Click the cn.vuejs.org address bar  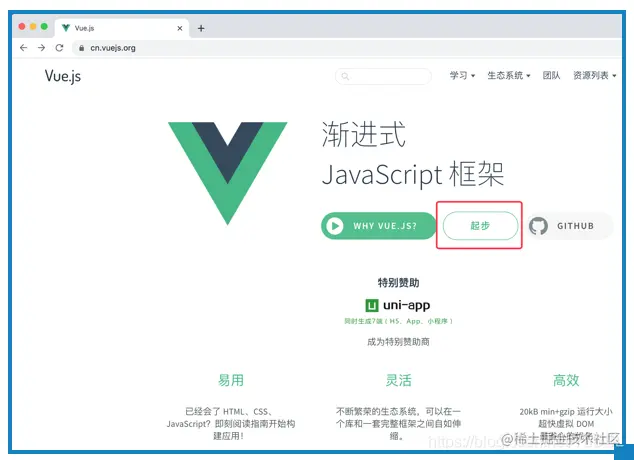(x=348, y=48)
